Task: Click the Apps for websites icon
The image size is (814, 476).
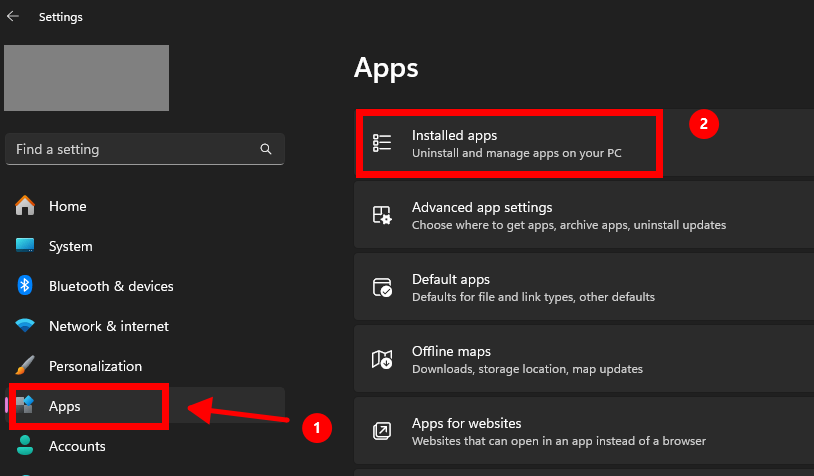Action: pos(382,431)
